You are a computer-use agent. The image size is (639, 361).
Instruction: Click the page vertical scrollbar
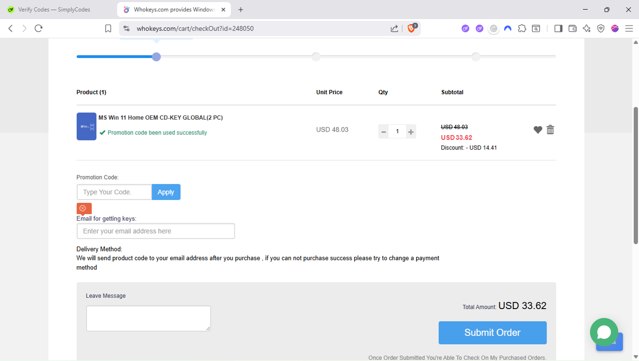pos(635,175)
